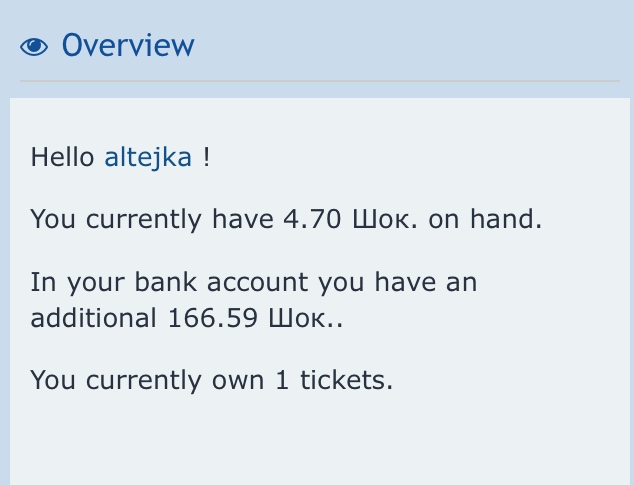Open the altejka username link

148,157
